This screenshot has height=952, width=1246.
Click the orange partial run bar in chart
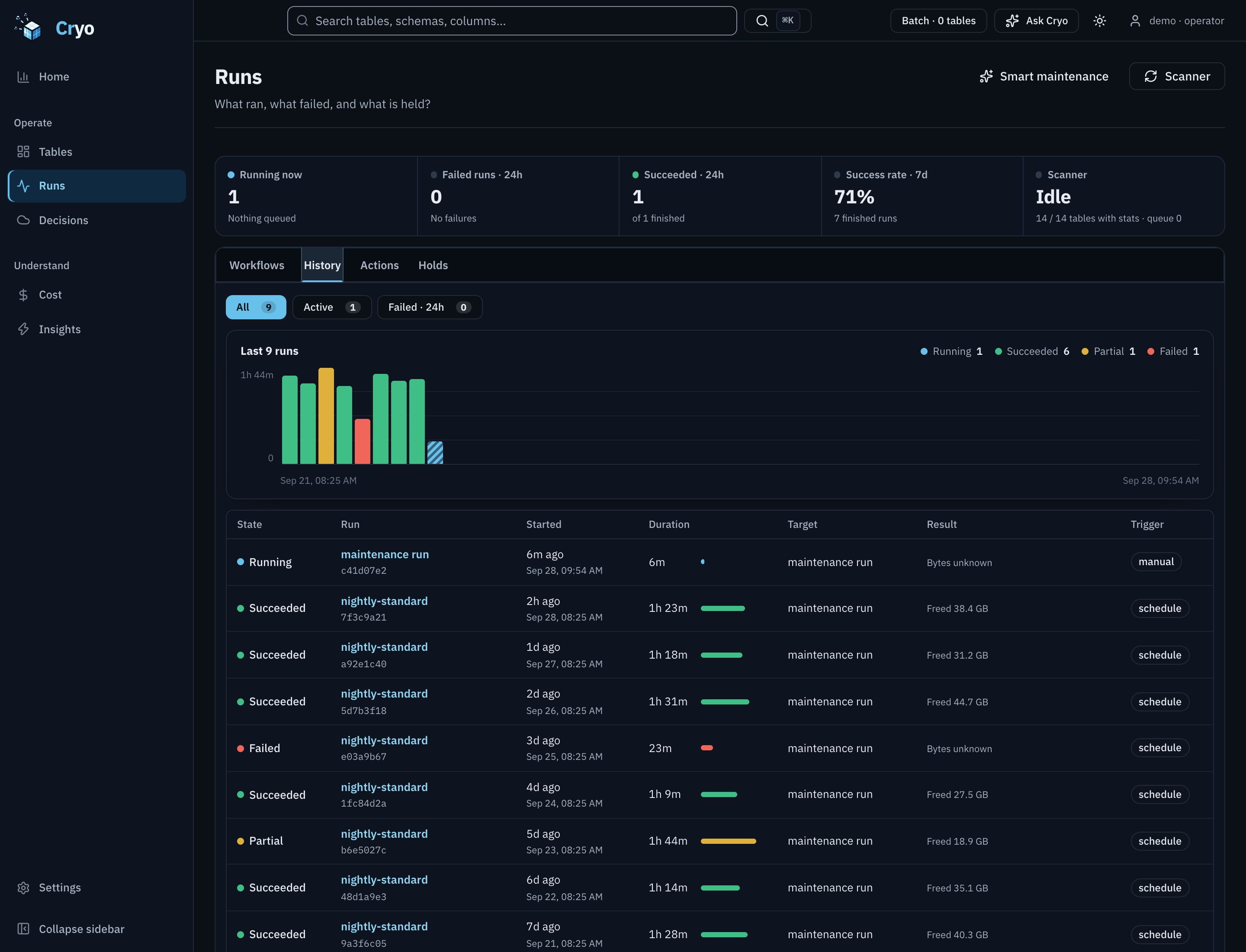click(x=326, y=416)
